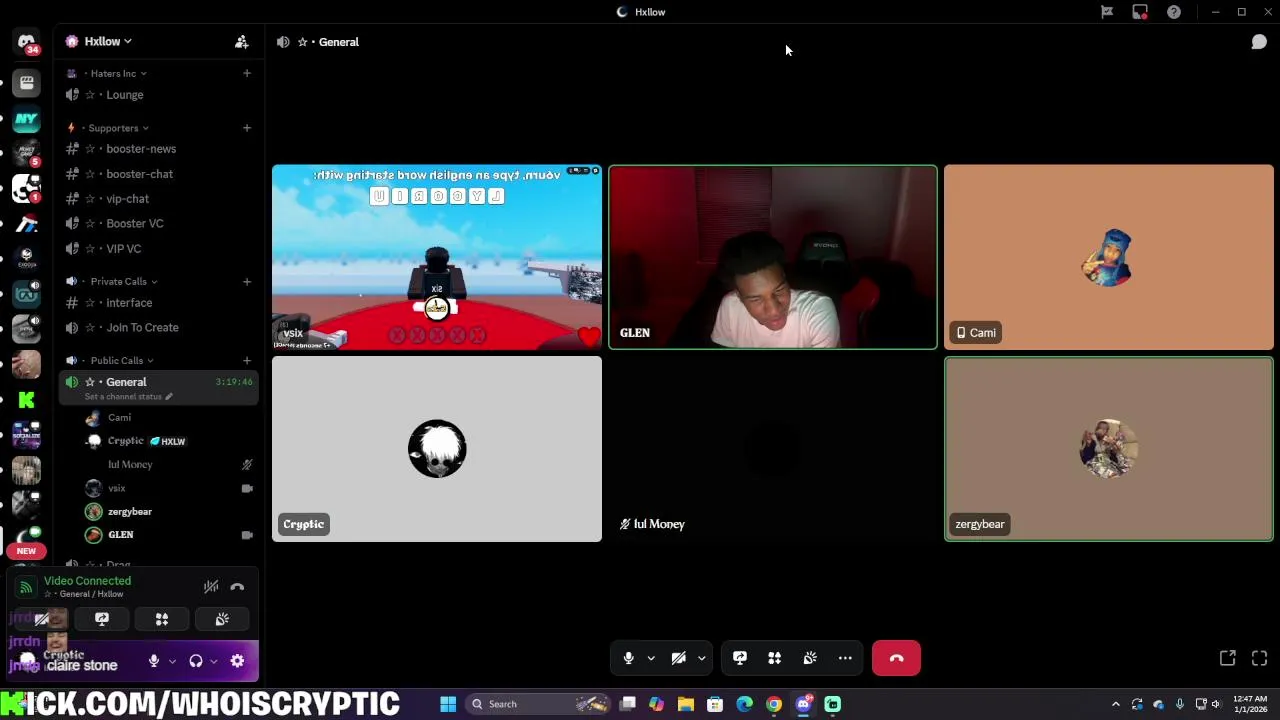The width and height of the screenshot is (1280, 720).
Task: Toggle camera in the call controls
Action: click(x=678, y=658)
